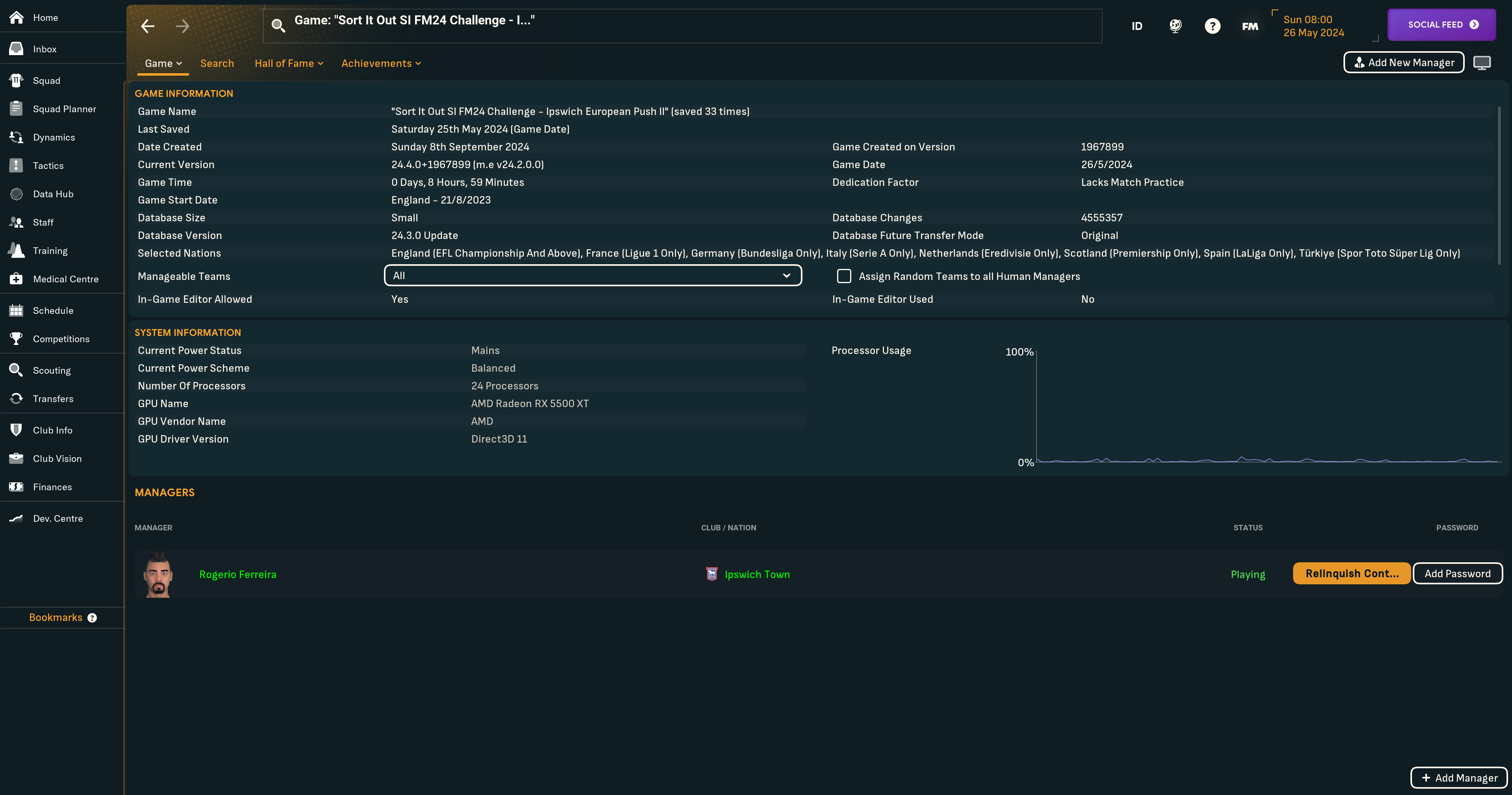Click the CLUB / NATION column header
This screenshot has width=1512, height=795.
pos(728,527)
